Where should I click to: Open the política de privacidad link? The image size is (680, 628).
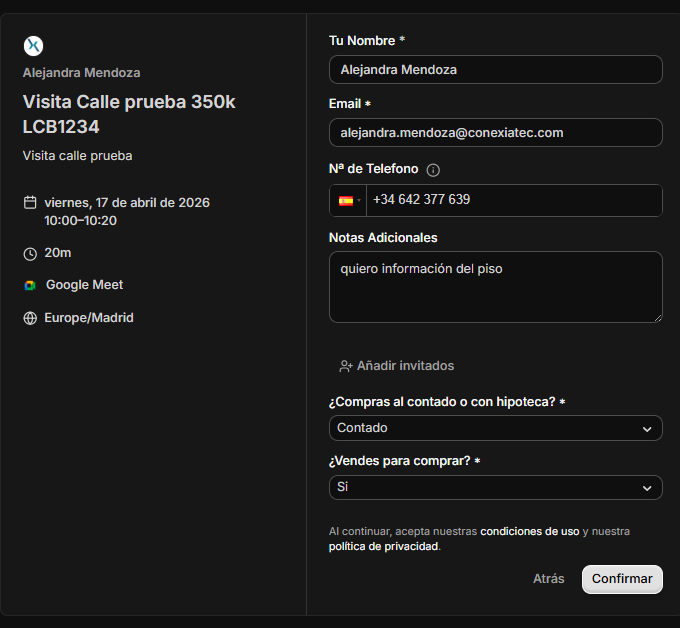383,547
